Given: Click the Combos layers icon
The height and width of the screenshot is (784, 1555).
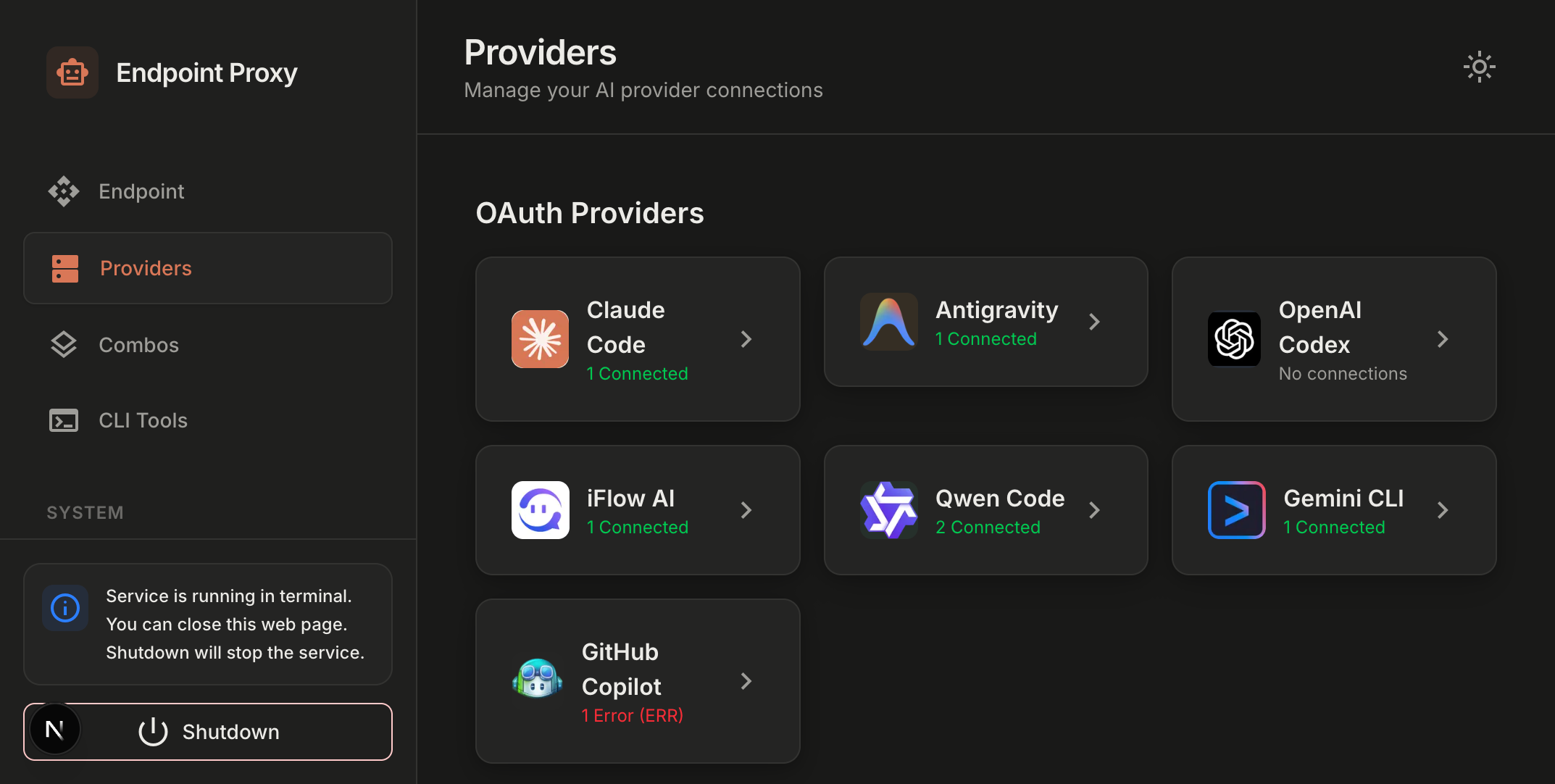Looking at the screenshot, I should pos(64,345).
